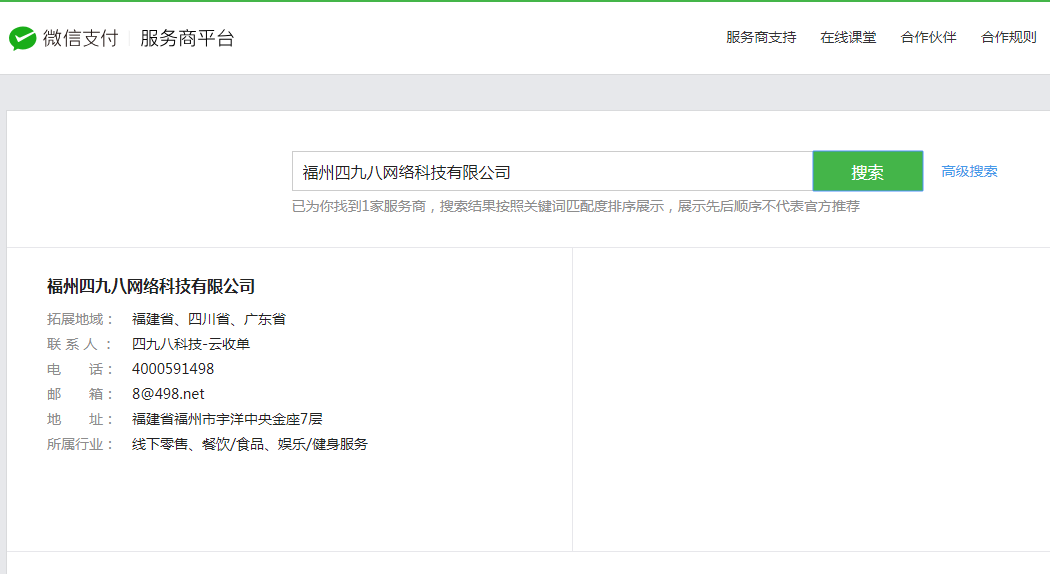Image resolution: width=1050 pixels, height=574 pixels.
Task: Click the green WeChat Pay logo icon
Action: 23,38
